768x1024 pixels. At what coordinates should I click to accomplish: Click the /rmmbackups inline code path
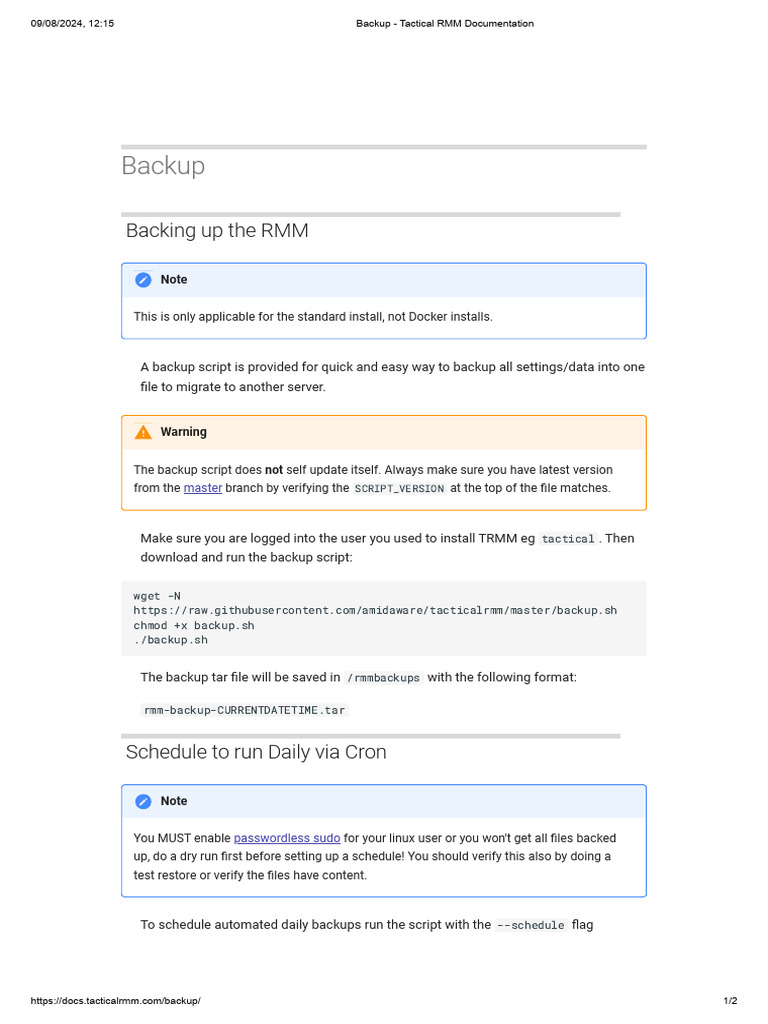pos(384,678)
